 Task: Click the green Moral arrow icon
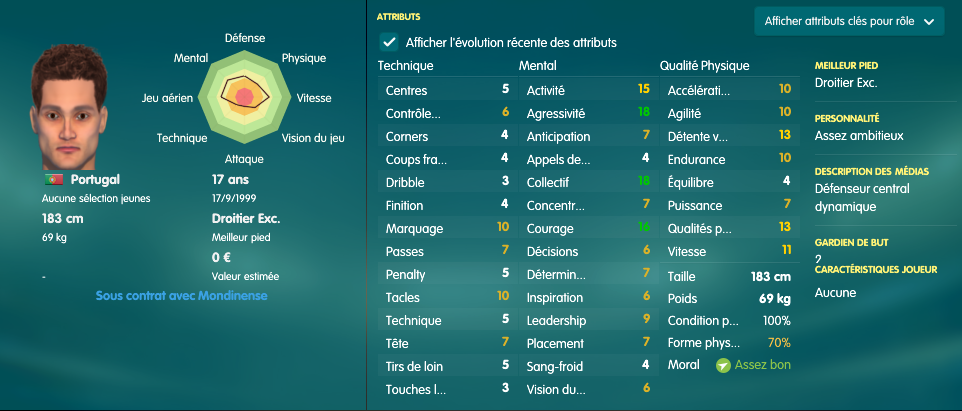tap(723, 366)
